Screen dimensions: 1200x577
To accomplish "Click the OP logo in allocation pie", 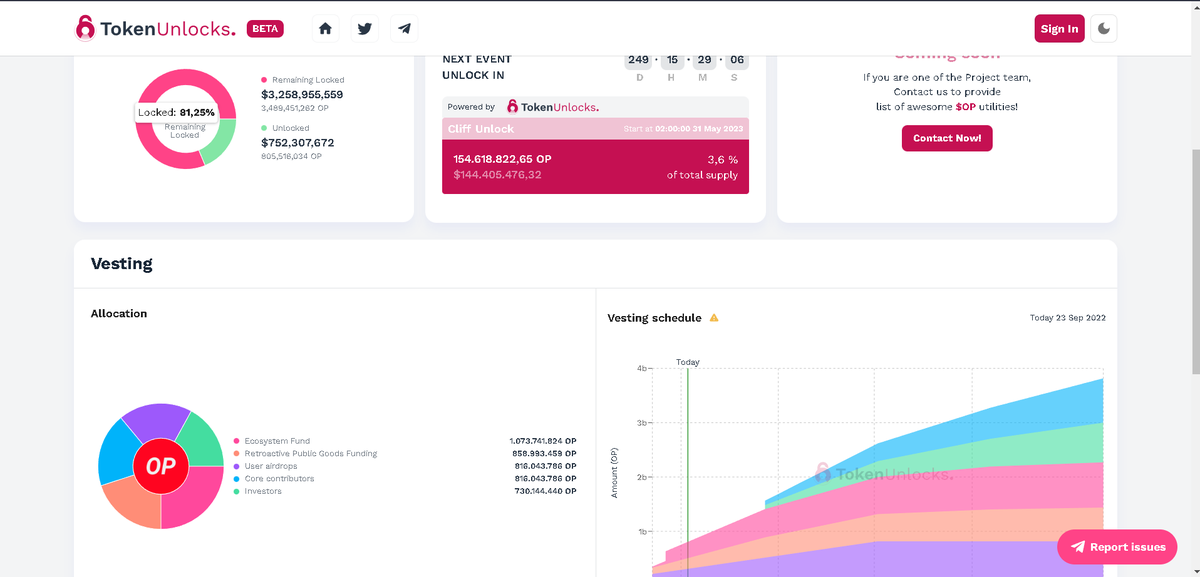I will tap(161, 467).
